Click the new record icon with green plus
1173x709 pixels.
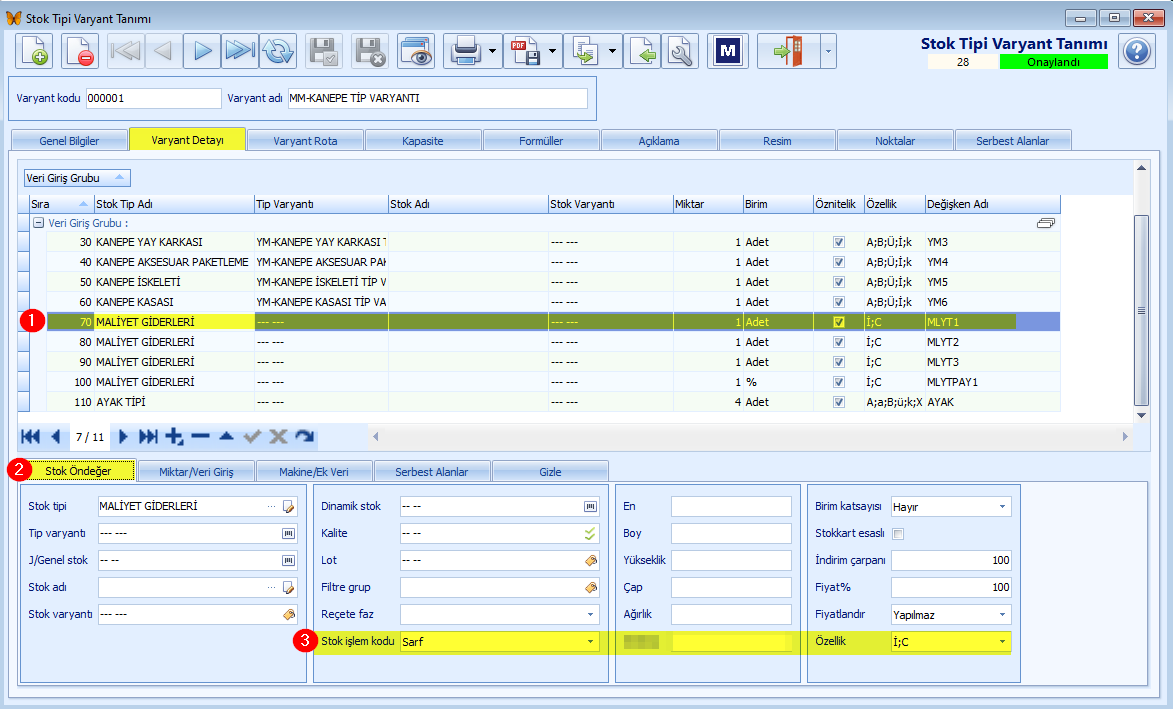click(x=34, y=52)
